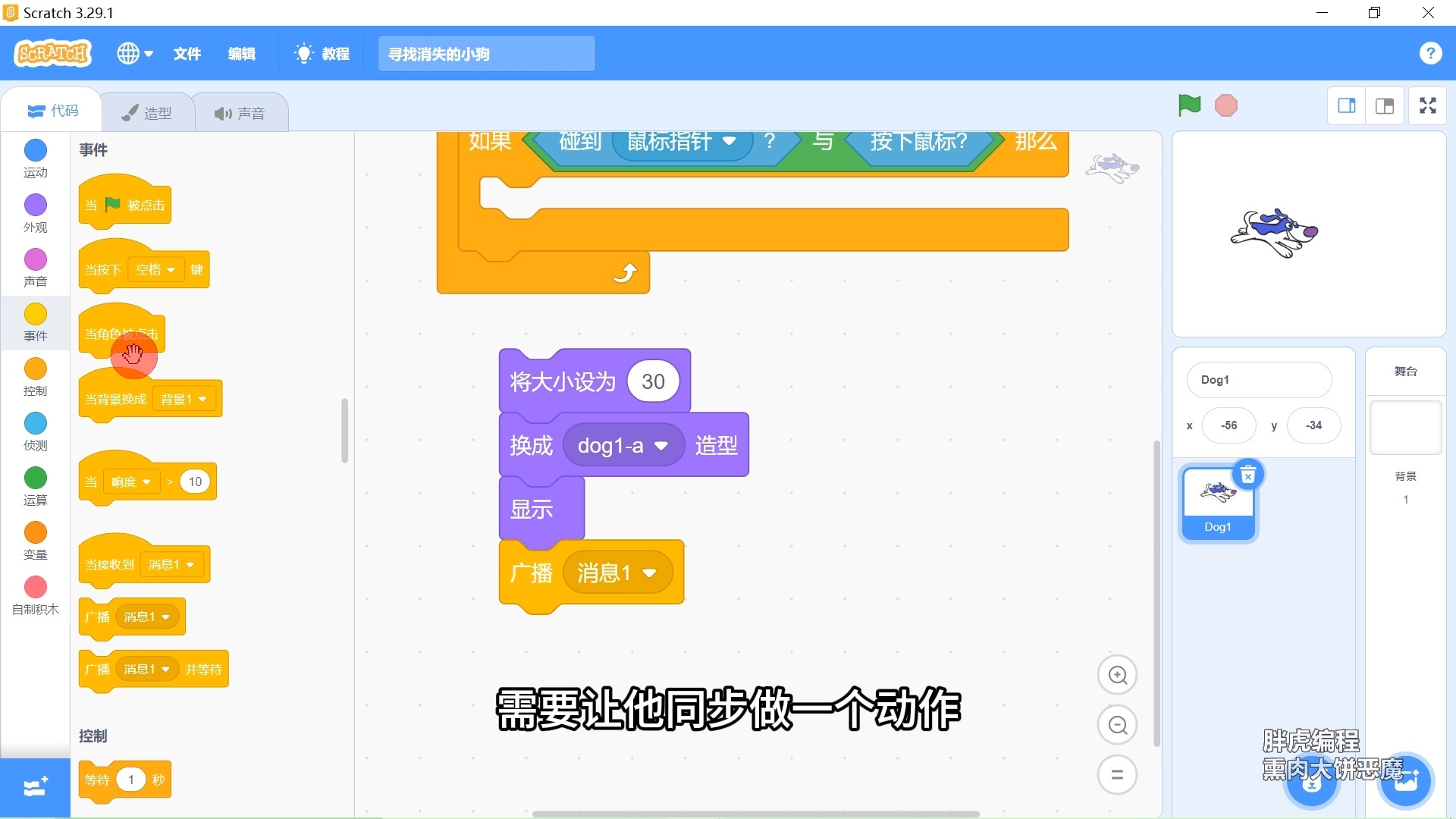The image size is (1456, 819).
Task: Switch to the 造型 (Costumes) tab
Action: [x=149, y=111]
